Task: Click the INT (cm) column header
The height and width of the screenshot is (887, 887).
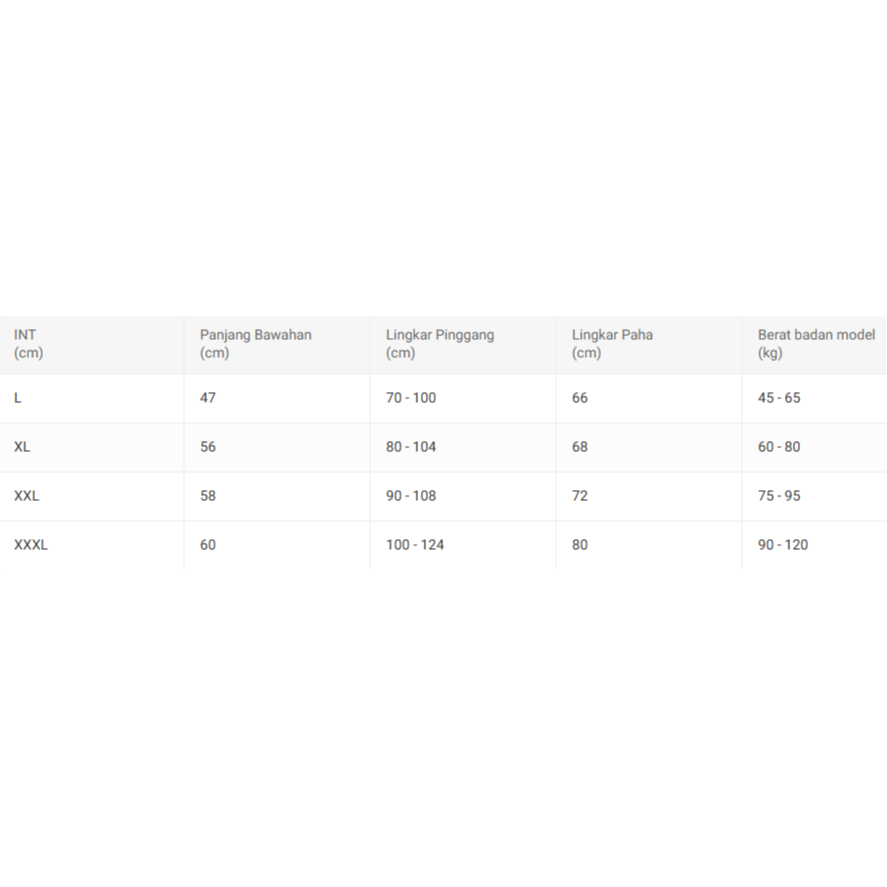Action: [28, 344]
